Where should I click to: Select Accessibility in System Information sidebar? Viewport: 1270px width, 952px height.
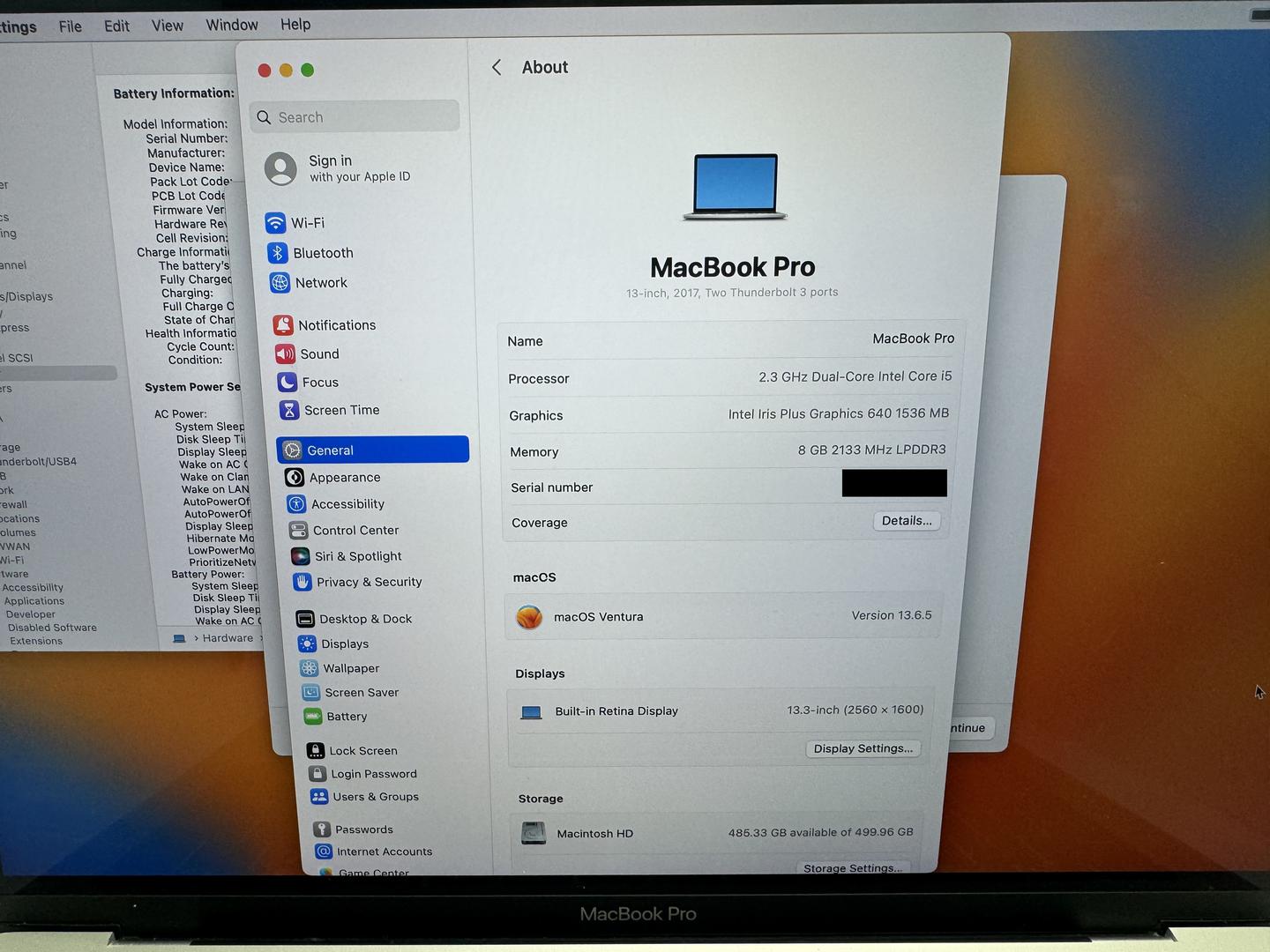(33, 588)
